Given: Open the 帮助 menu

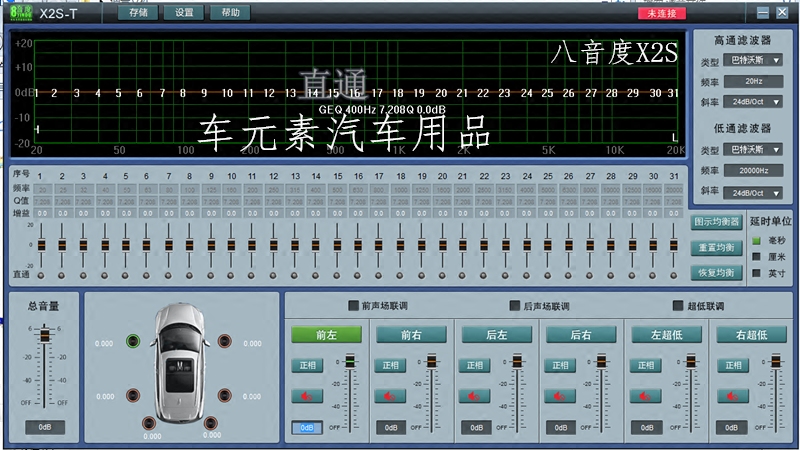Looking at the screenshot, I should [x=230, y=13].
